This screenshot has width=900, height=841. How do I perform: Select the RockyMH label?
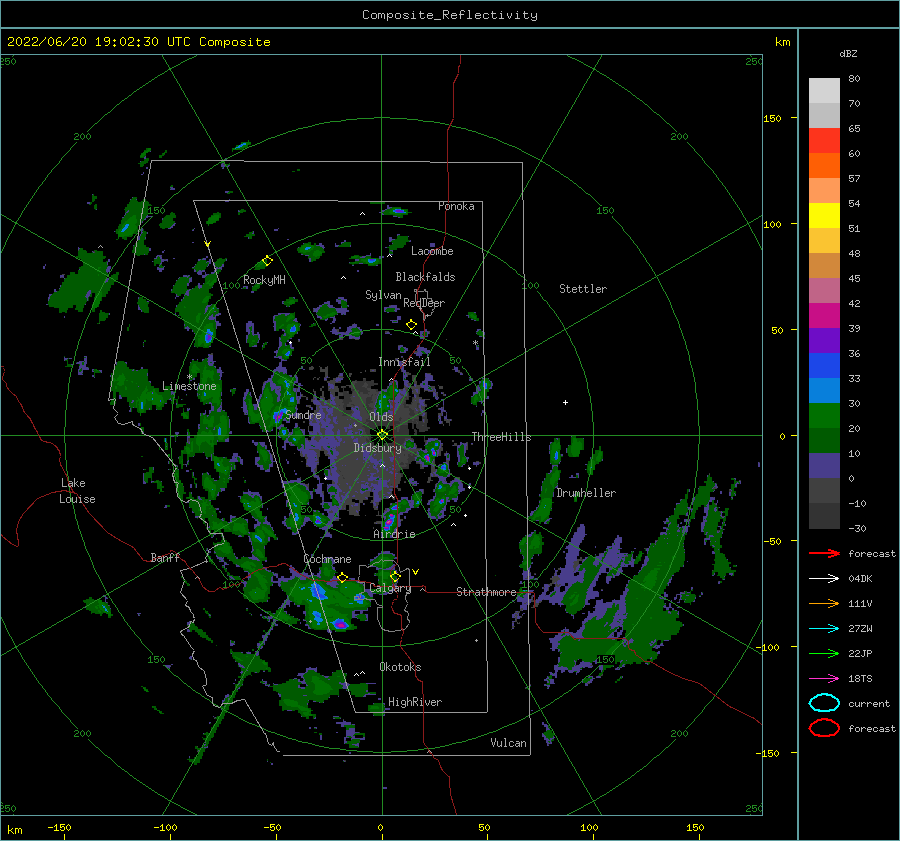point(264,280)
